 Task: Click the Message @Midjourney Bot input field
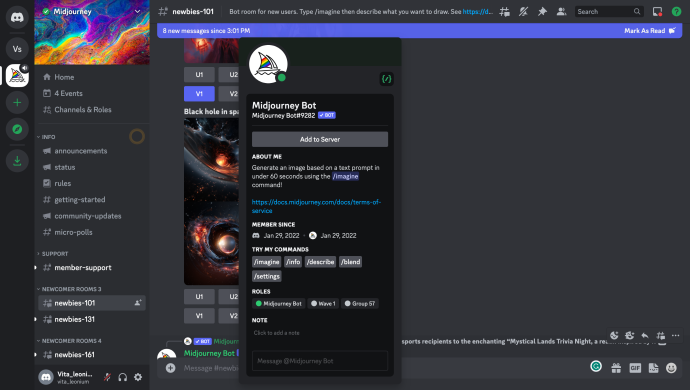pyautogui.click(x=320, y=361)
